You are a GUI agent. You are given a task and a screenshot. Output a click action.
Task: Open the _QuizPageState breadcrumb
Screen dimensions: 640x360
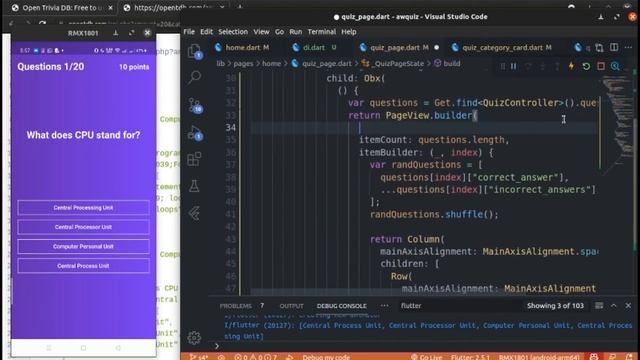(x=393, y=64)
